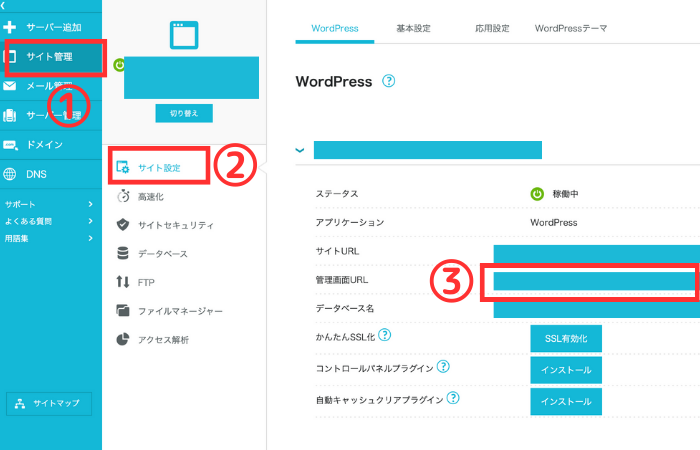The height and width of the screenshot is (450, 700).
Task: Click the サイト設定 gear window icon
Action: point(123,167)
